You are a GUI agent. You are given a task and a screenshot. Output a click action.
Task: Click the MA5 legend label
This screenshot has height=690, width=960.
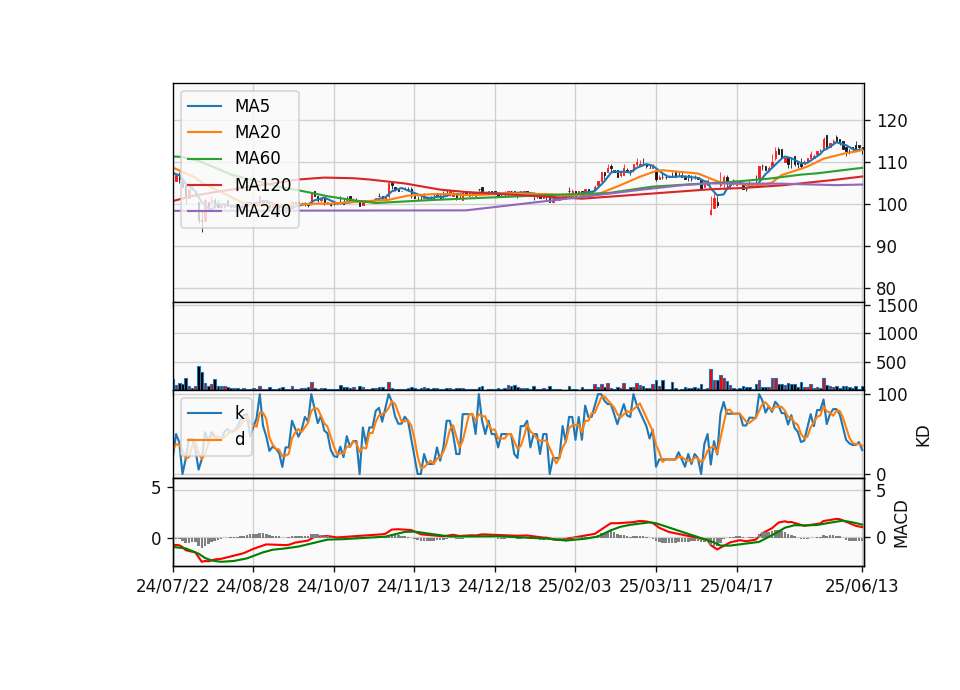[252, 106]
